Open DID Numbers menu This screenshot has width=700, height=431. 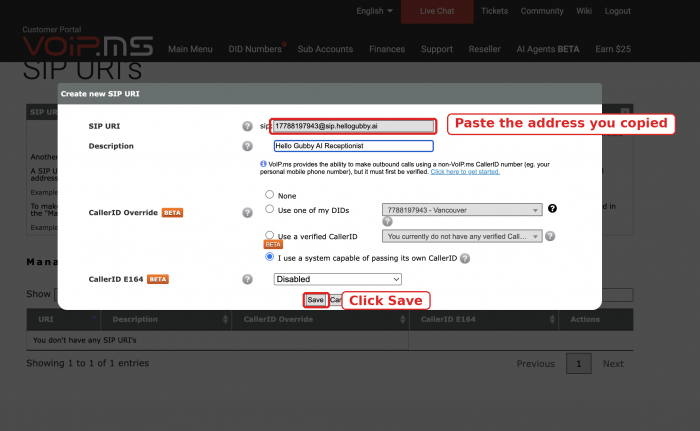tap(255, 49)
